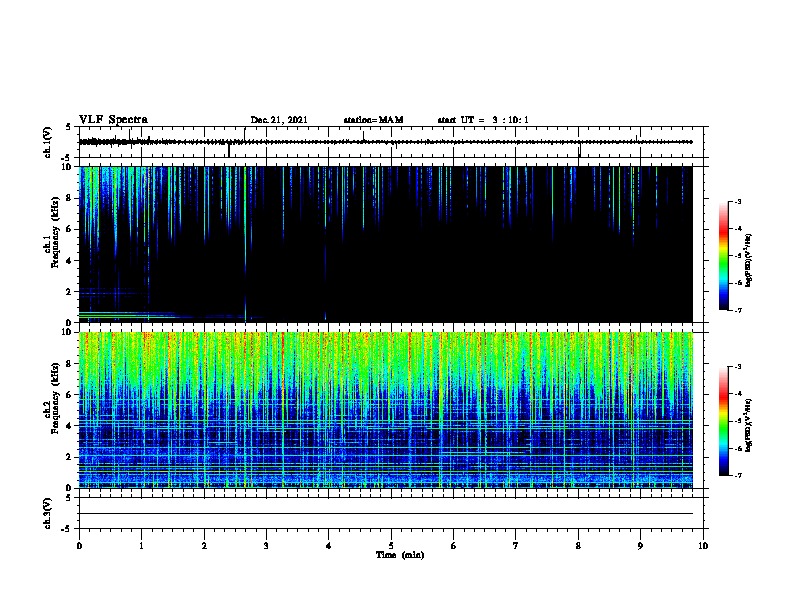Image resolution: width=792 pixels, height=612 pixels.
Task: Click the ch.1 PSD color scale bar
Action: [x=724, y=256]
